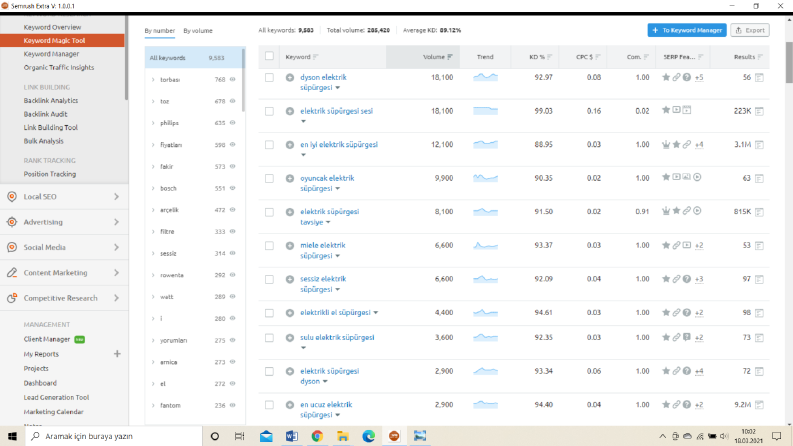Open Keyword Manager in the sidebar
The image size is (793, 446).
51,54
